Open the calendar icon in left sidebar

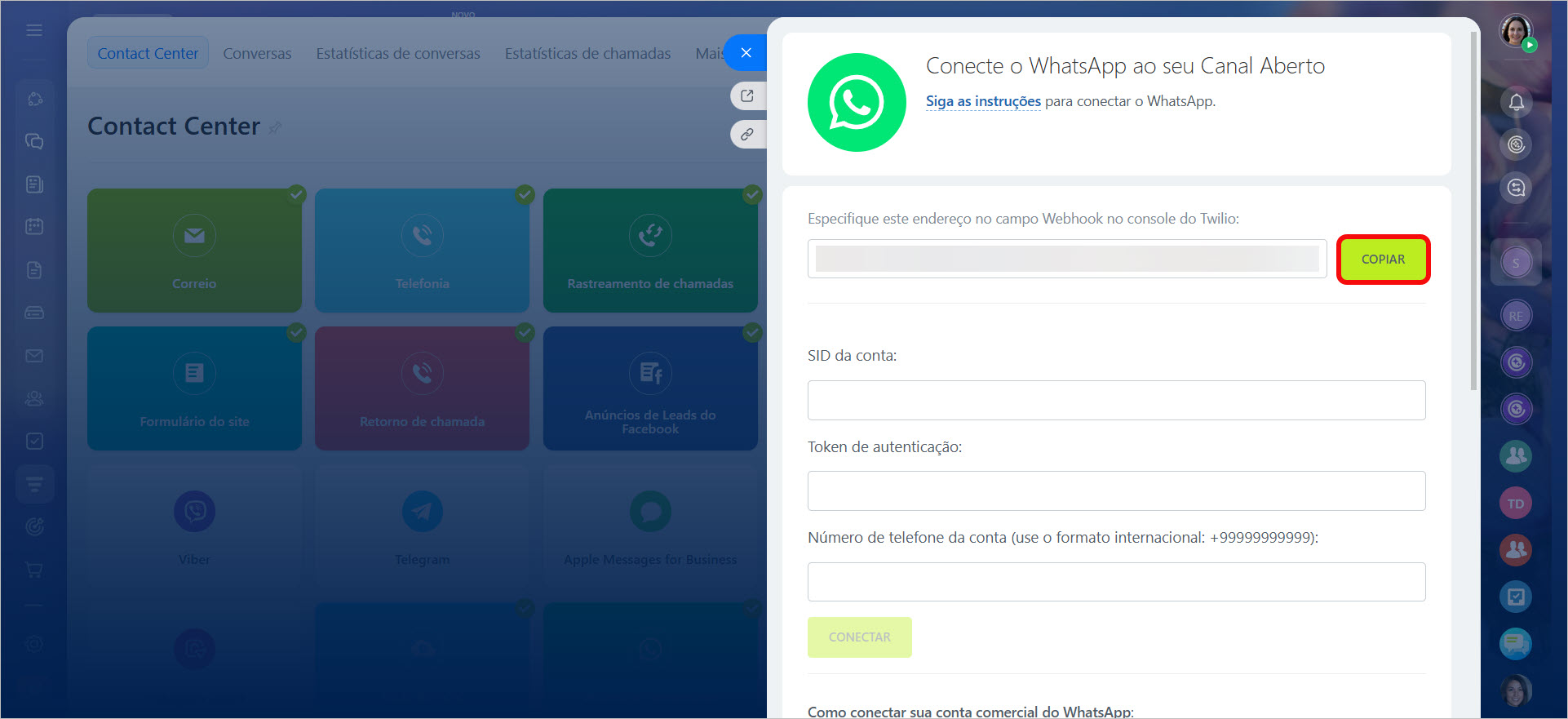click(x=34, y=226)
